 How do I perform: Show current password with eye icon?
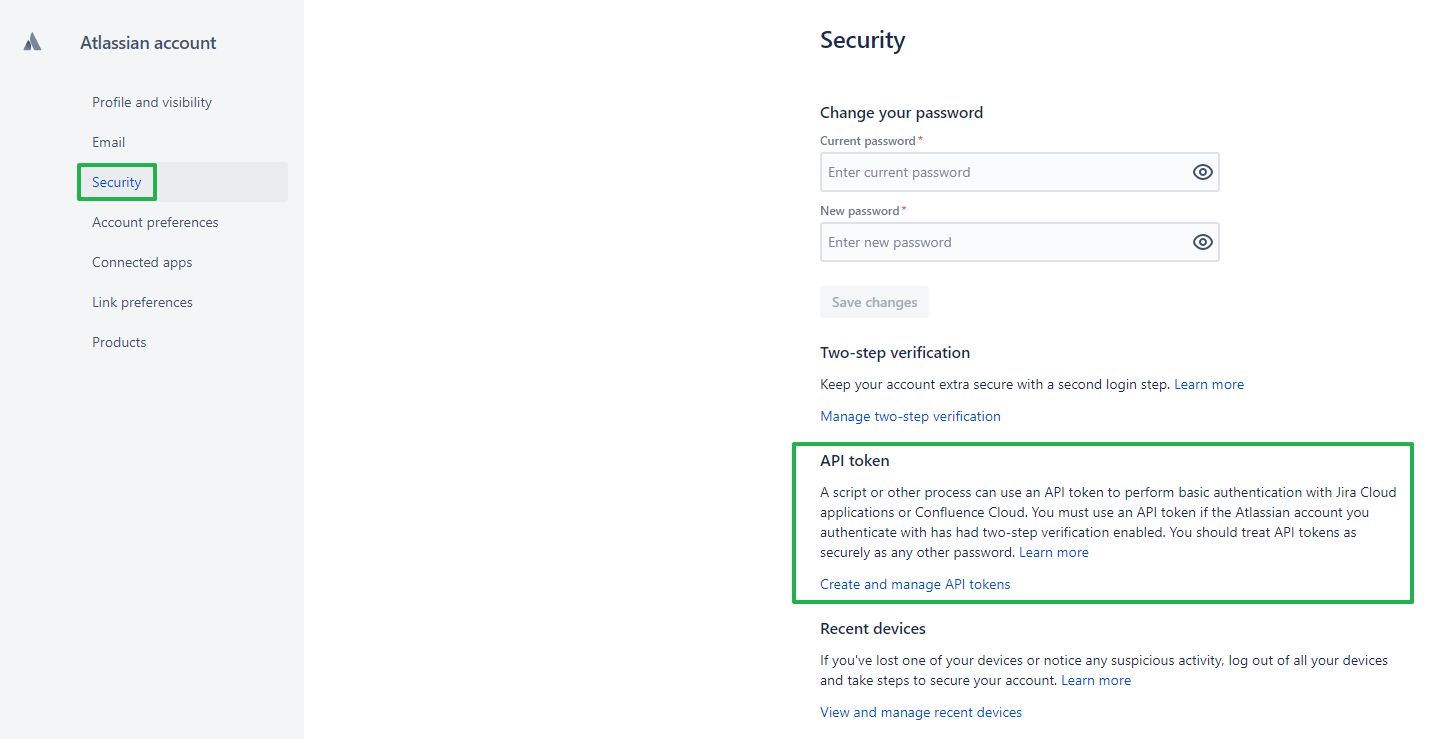click(x=1202, y=172)
